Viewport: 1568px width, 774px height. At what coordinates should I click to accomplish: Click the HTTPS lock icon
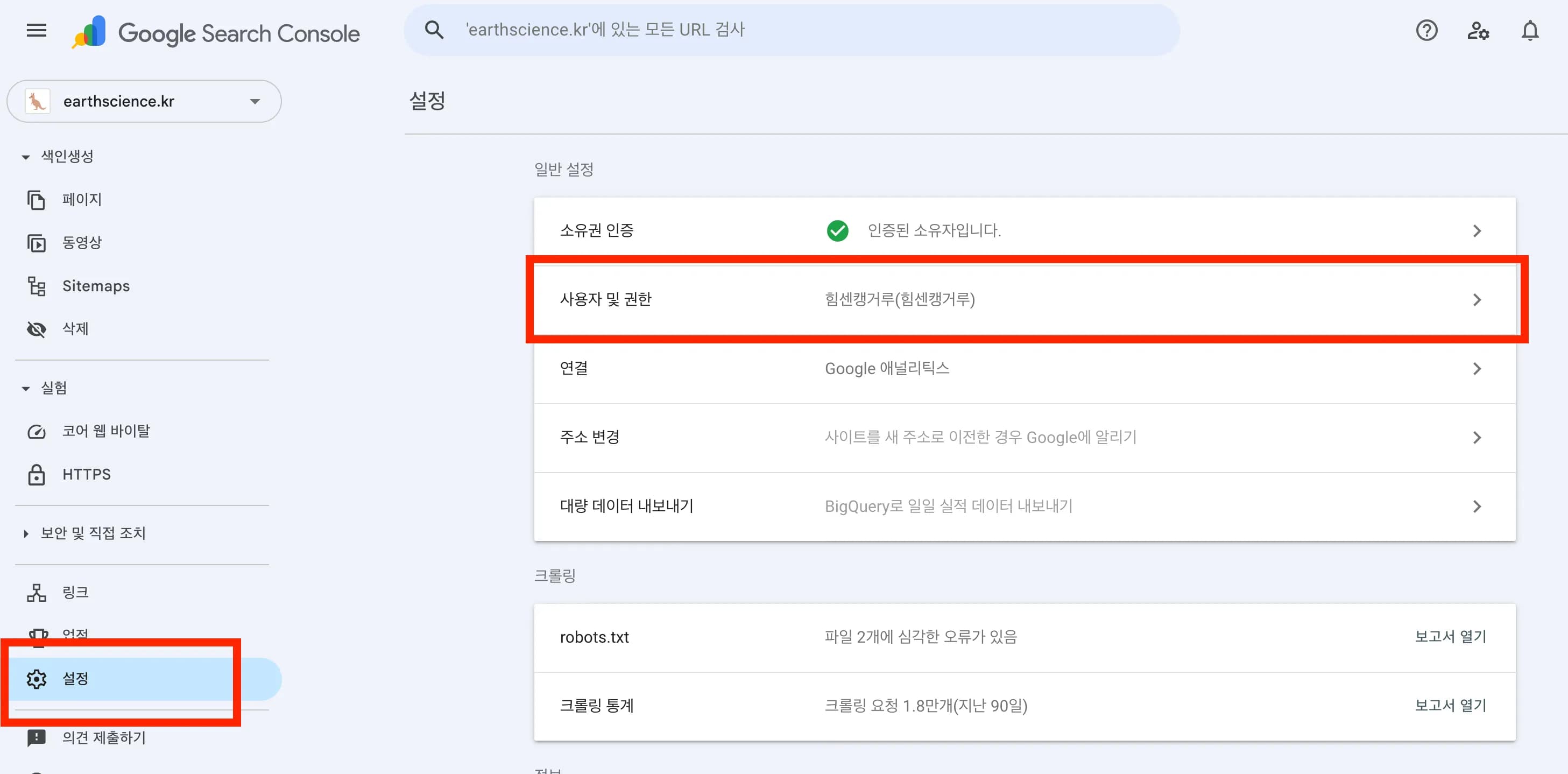[x=37, y=474]
